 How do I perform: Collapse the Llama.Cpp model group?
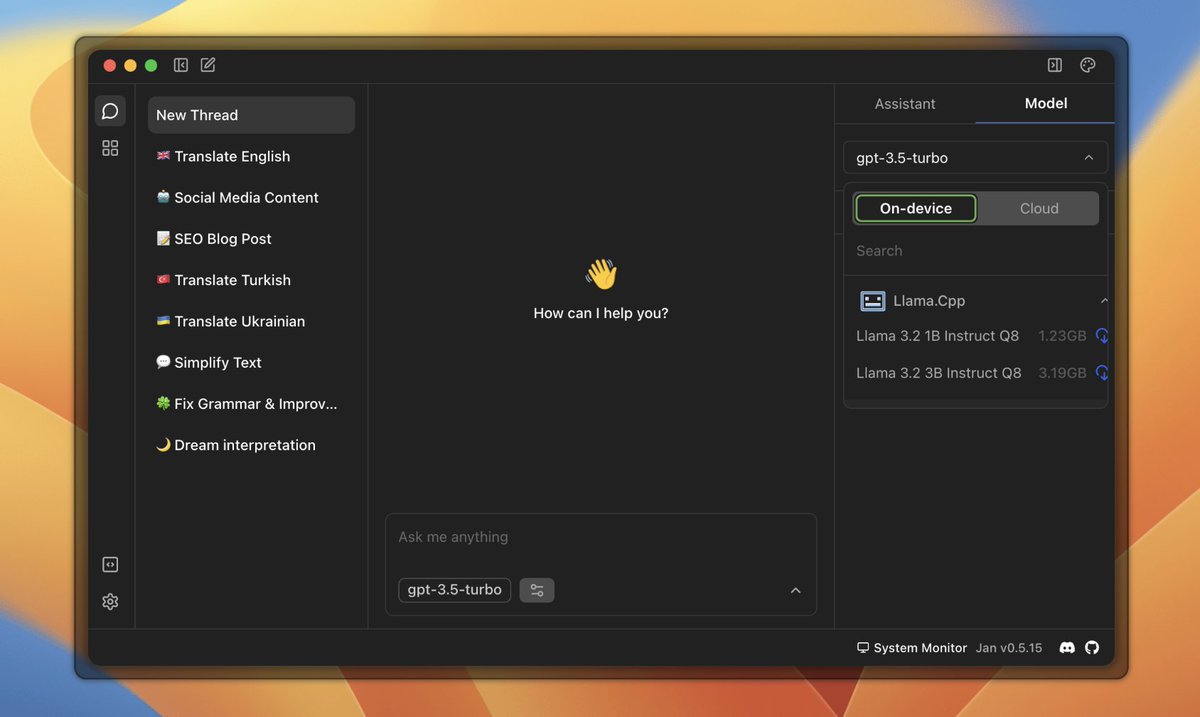point(1104,301)
